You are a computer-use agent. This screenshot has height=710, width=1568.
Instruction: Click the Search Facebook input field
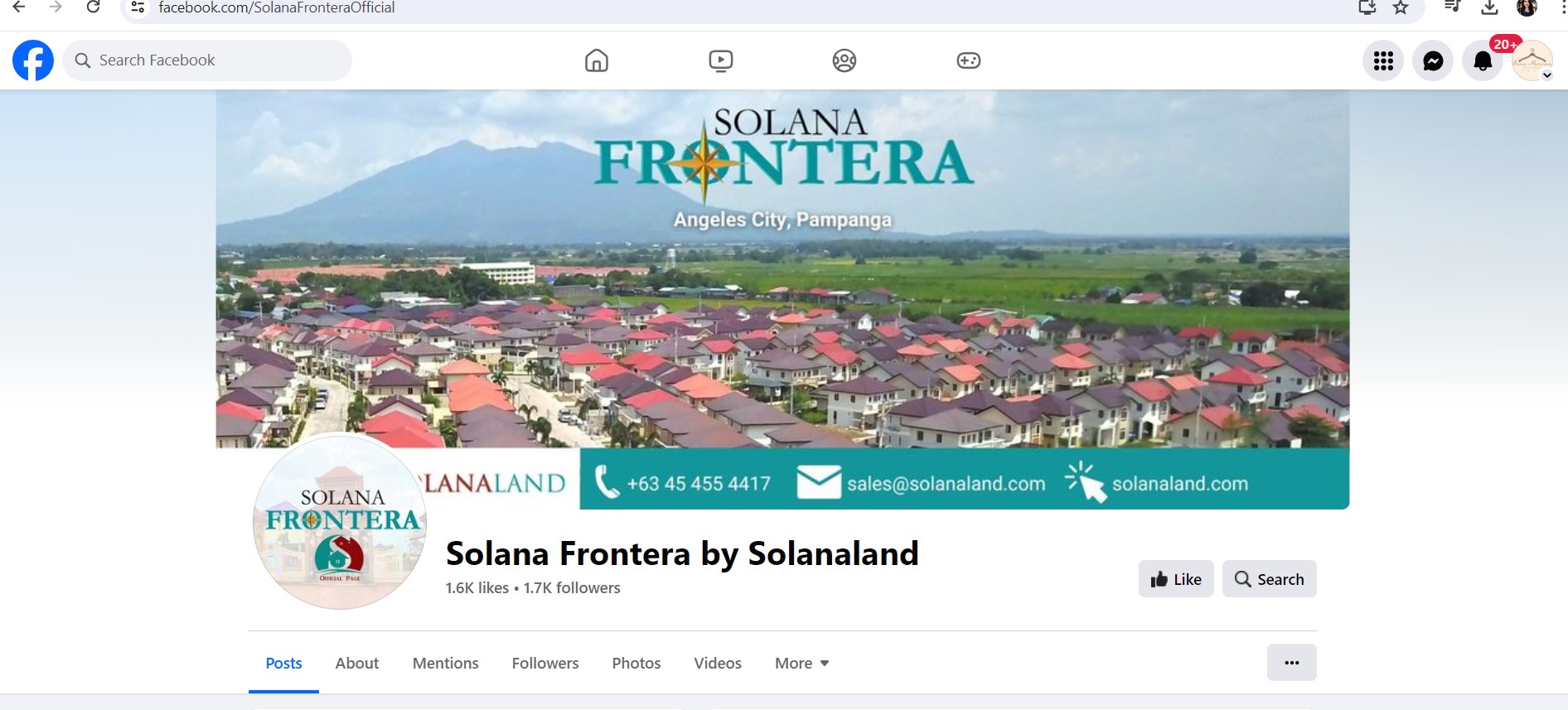[x=207, y=60]
